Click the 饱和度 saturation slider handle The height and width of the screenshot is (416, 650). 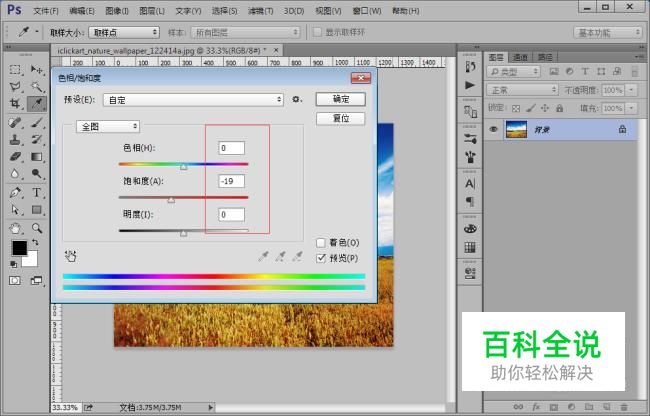tap(171, 200)
